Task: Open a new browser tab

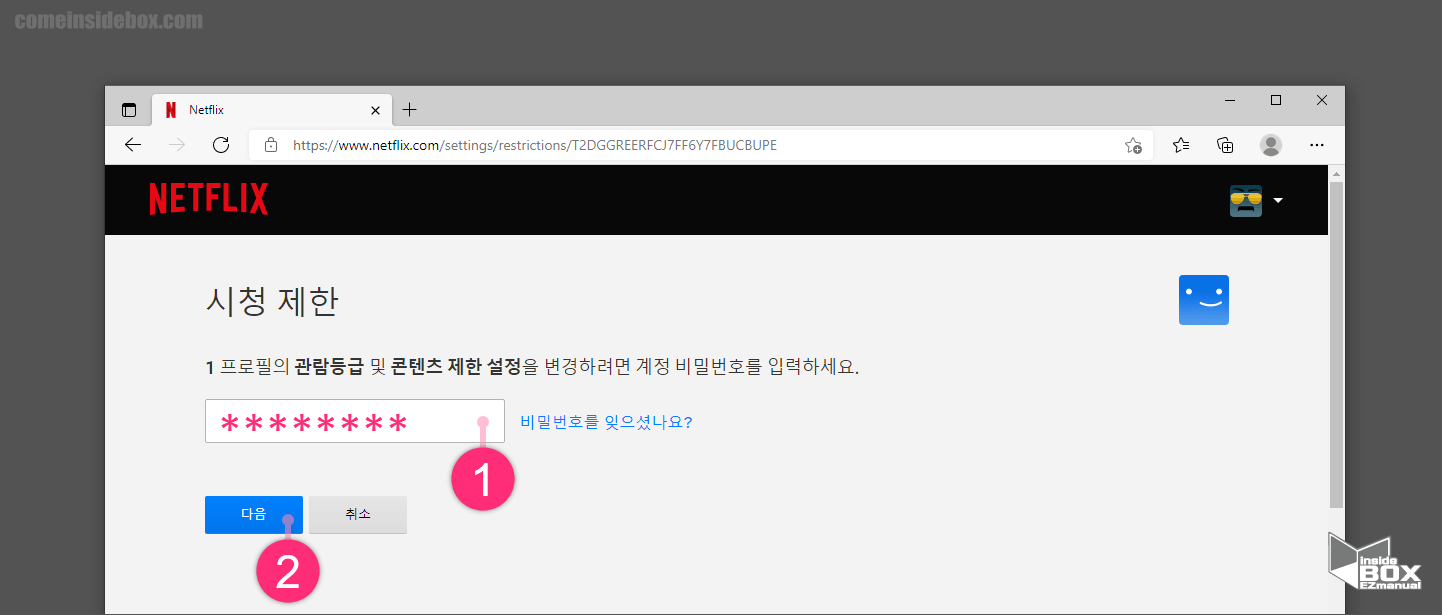Action: (409, 110)
